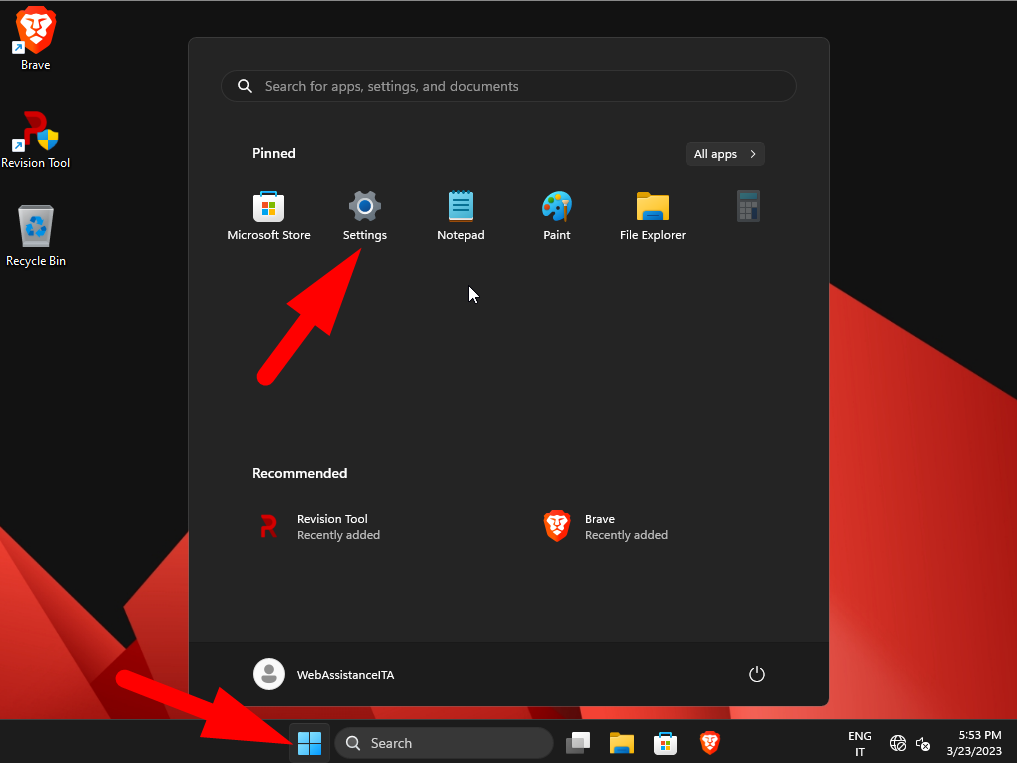Select the Brave desktop shortcut
Viewport: 1017px width, 763px height.
[36, 38]
